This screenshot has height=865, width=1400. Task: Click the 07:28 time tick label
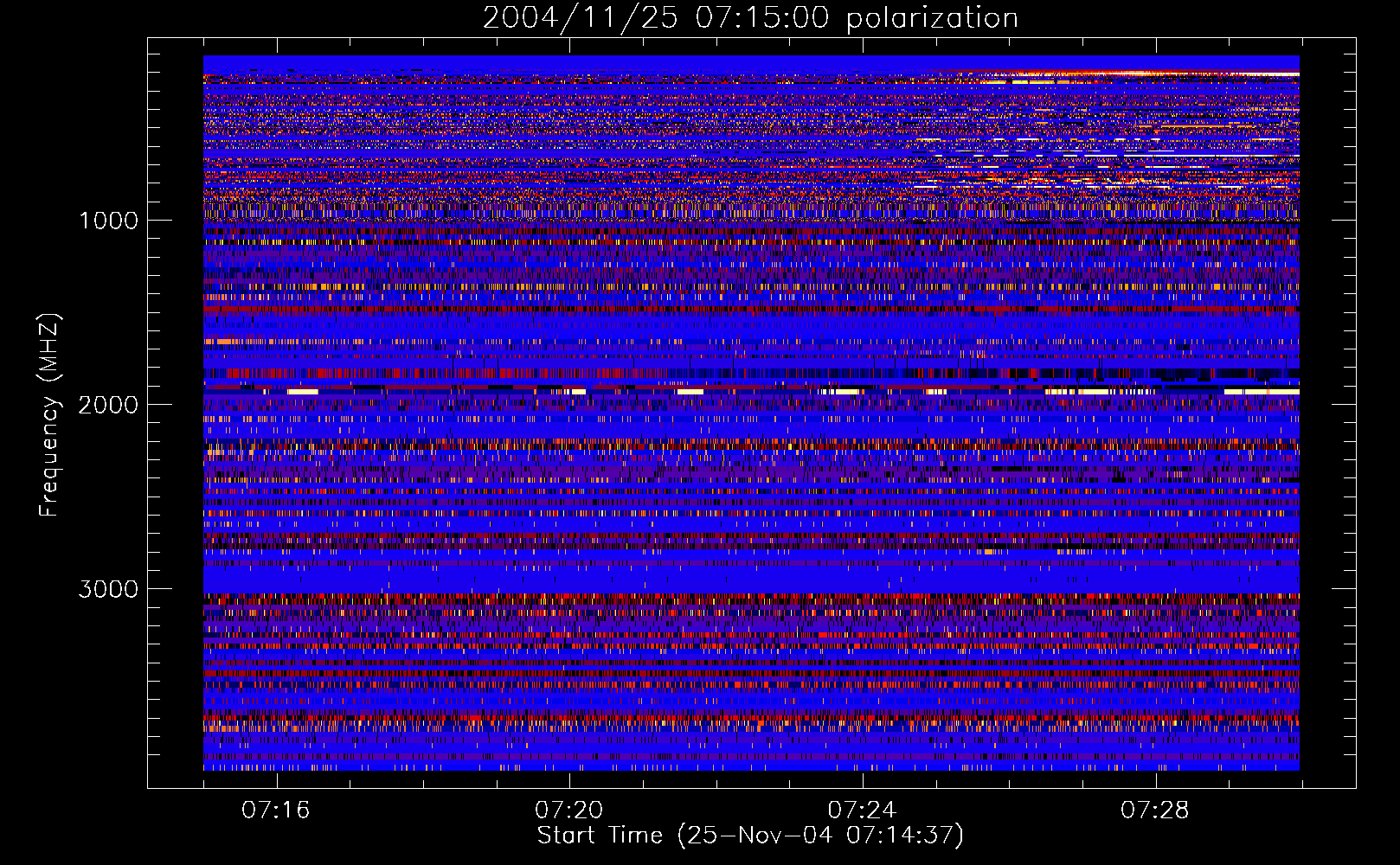click(x=1155, y=811)
